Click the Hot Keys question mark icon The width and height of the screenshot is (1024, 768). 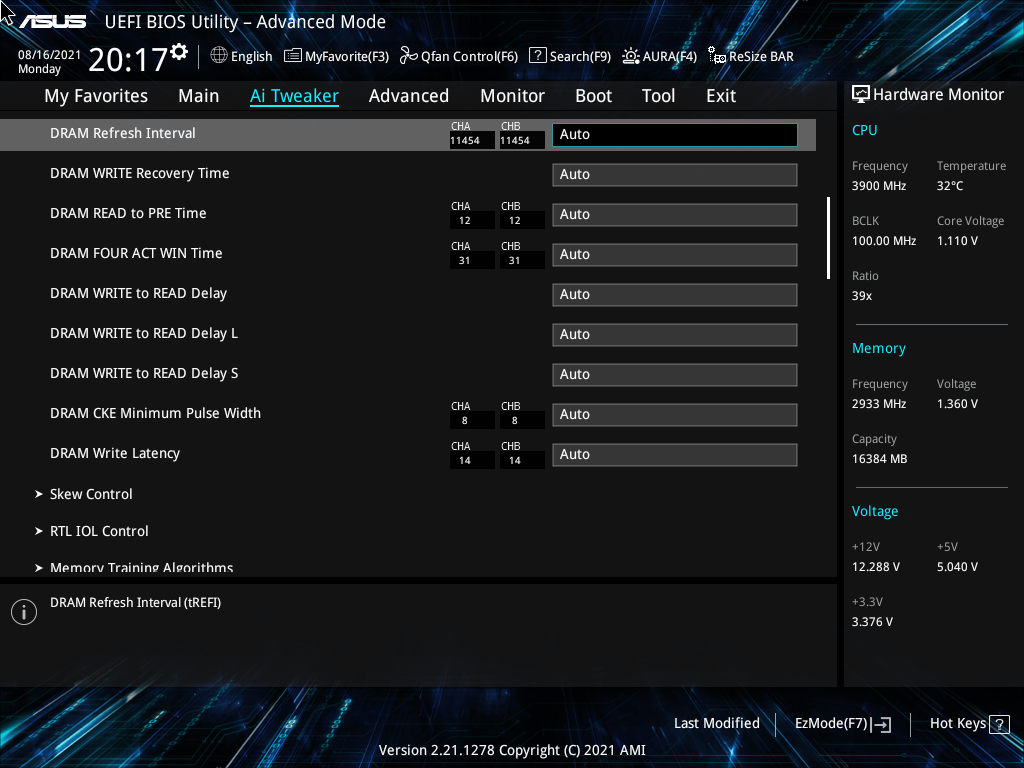pyautogui.click(x=999, y=724)
